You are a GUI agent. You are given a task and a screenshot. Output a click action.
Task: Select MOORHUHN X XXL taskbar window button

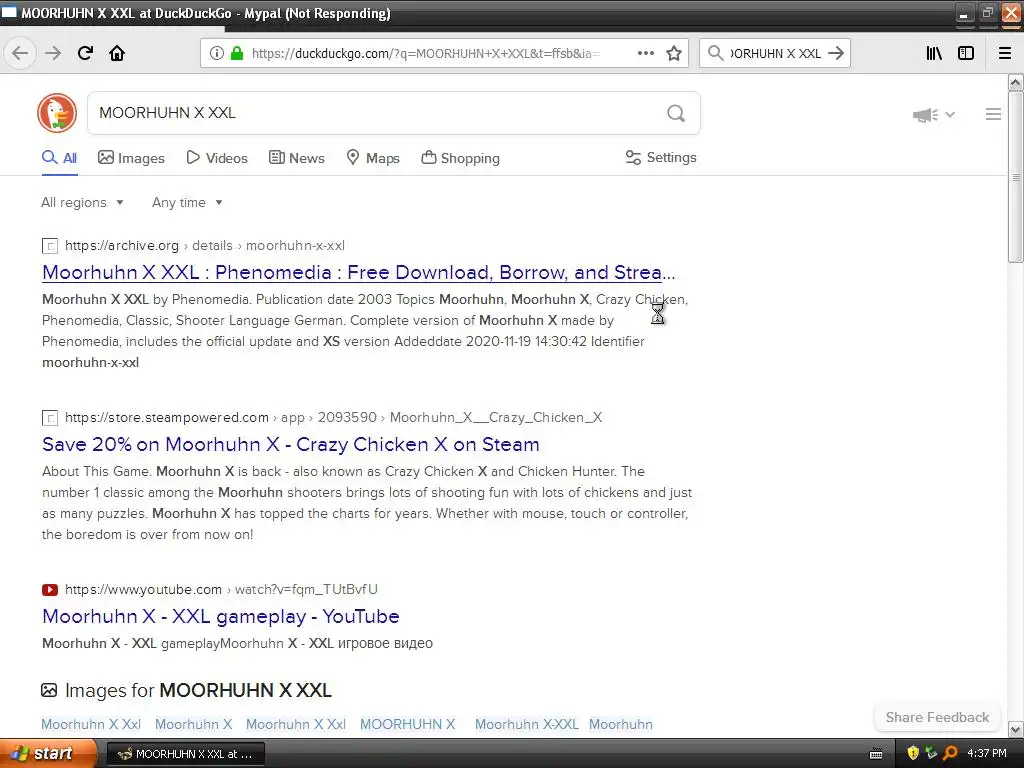tap(185, 754)
